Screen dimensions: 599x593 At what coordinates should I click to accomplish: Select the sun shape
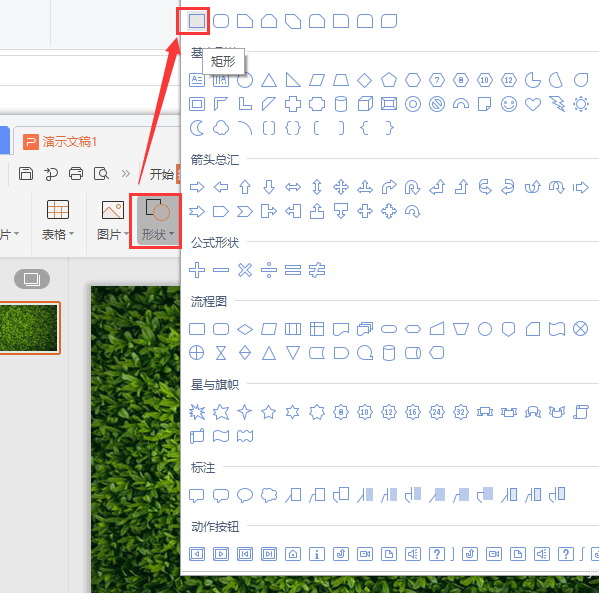pyautogui.click(x=581, y=104)
